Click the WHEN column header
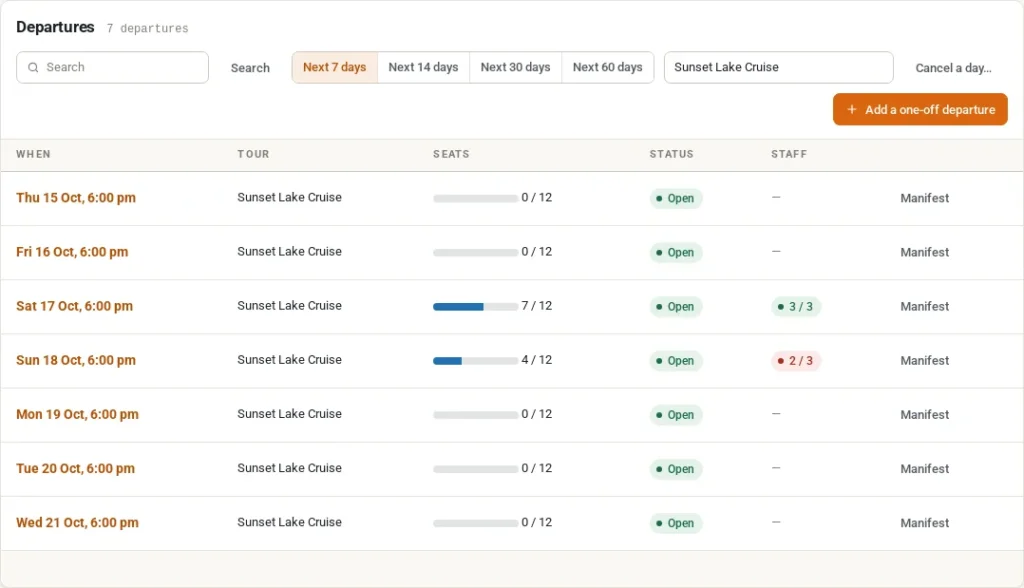The width and height of the screenshot is (1024, 588). (x=33, y=154)
